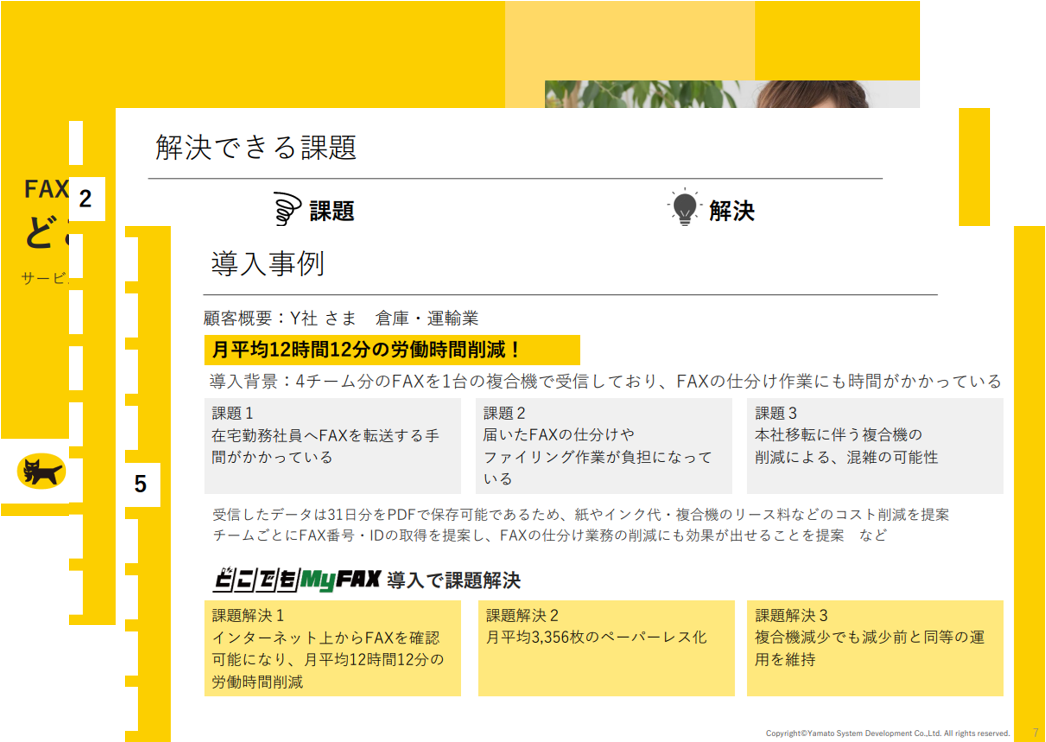
Task: Click the light bulb icon beside 解決
Action: click(684, 208)
